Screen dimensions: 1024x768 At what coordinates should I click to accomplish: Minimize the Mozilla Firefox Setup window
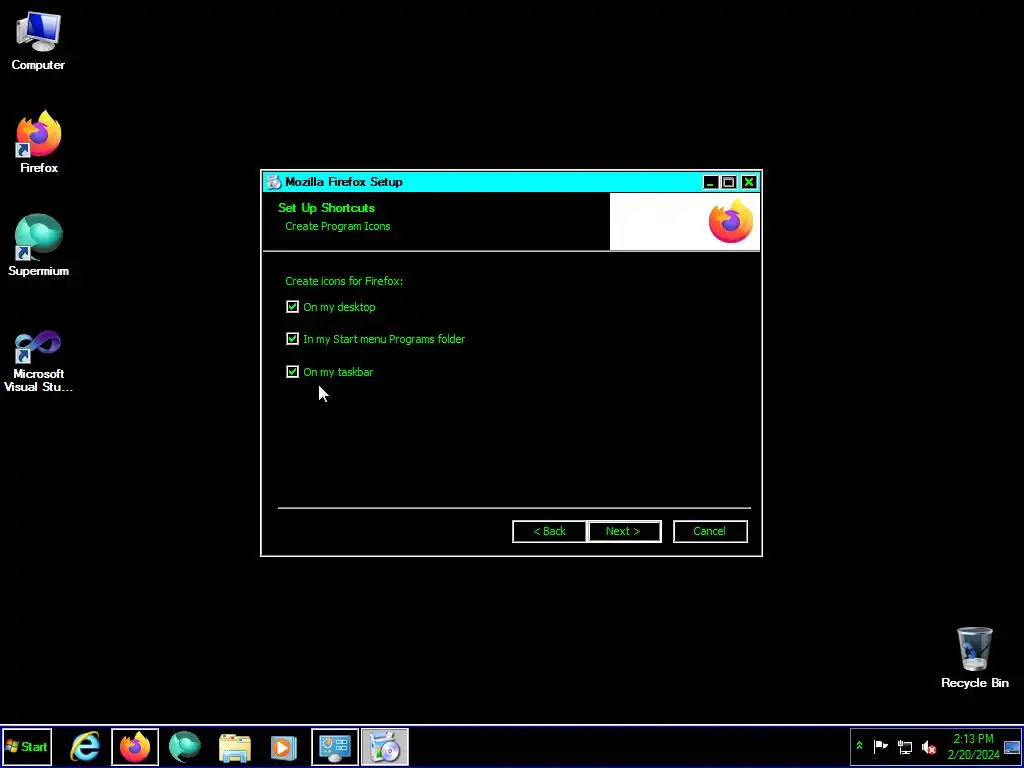711,182
